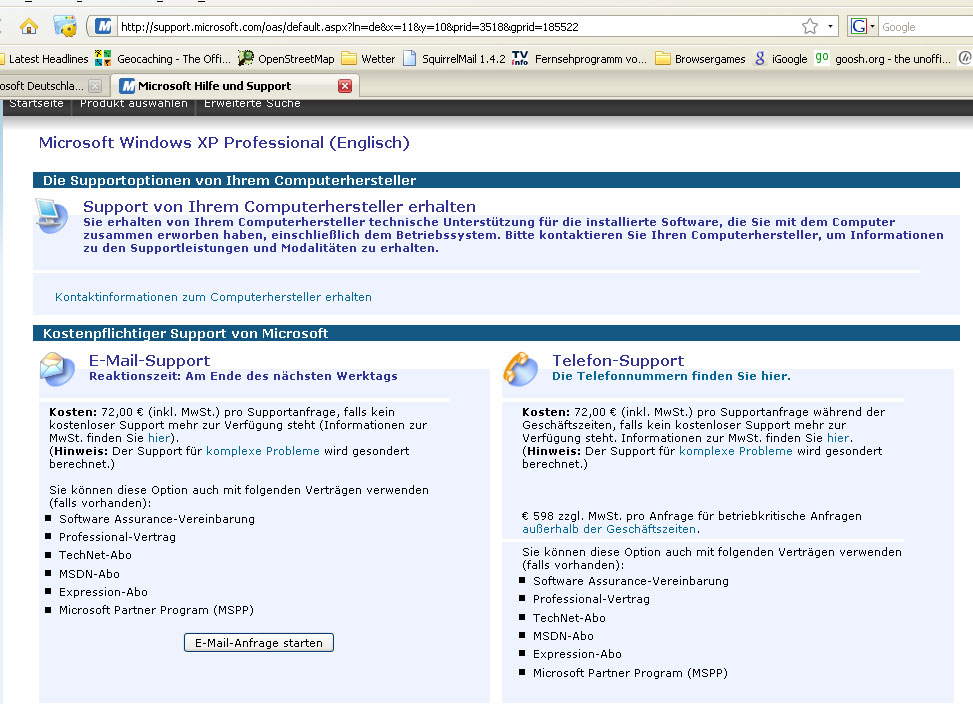Open the Fernsehprogramm TV info bookmark

579,59
